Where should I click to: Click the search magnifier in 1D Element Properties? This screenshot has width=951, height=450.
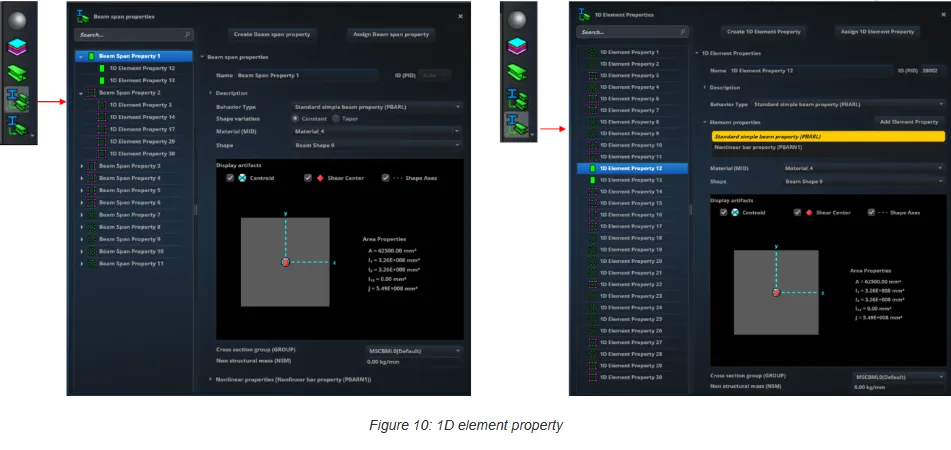click(x=682, y=32)
